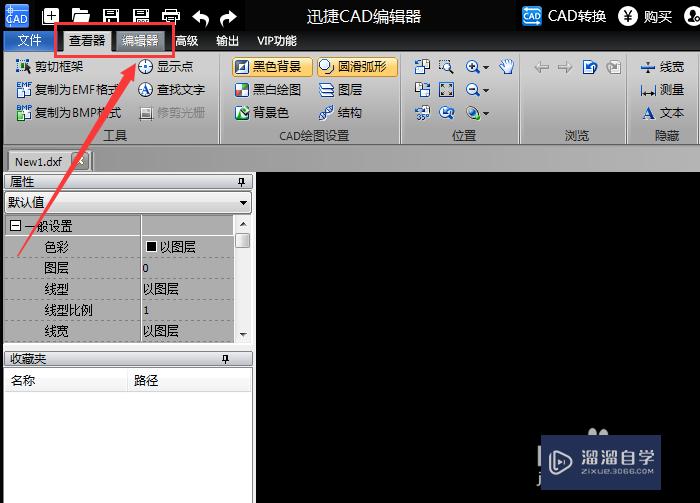Close the New1.dxf tab
700x503 pixels.
[x=80, y=161]
